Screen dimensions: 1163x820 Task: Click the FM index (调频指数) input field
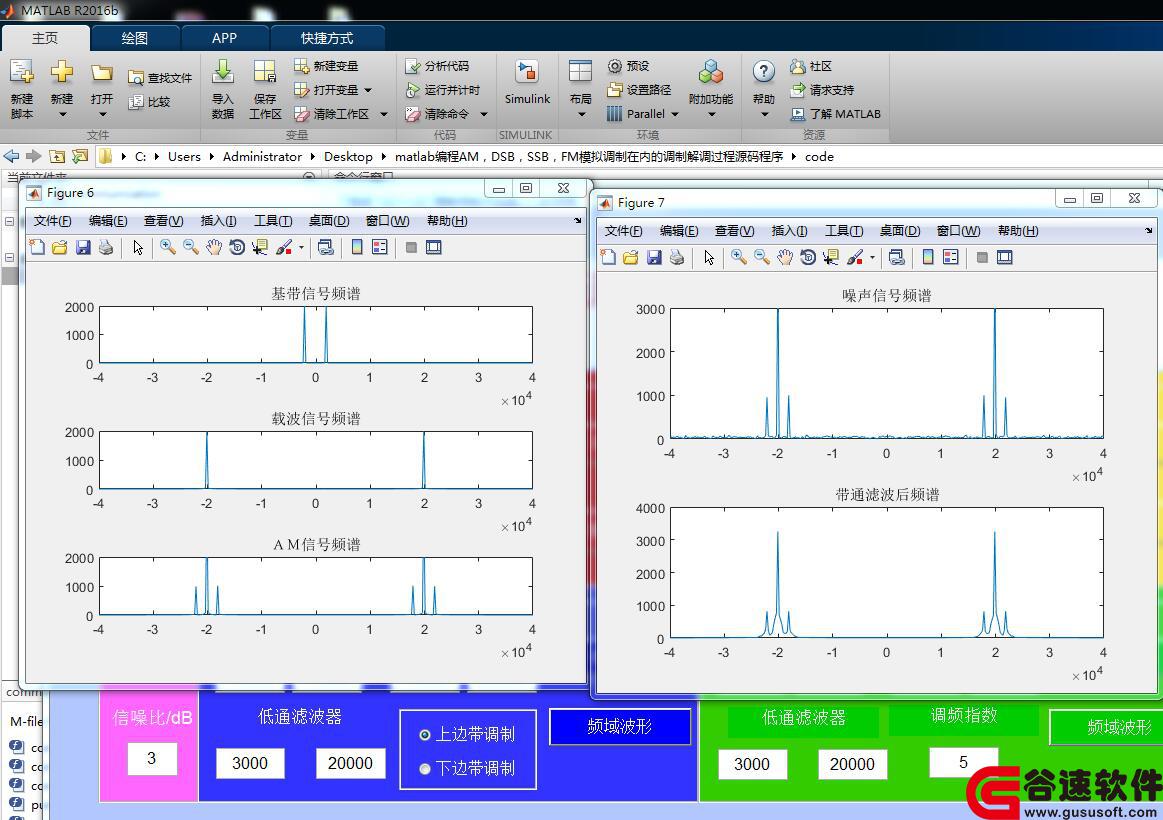pyautogui.click(x=963, y=762)
